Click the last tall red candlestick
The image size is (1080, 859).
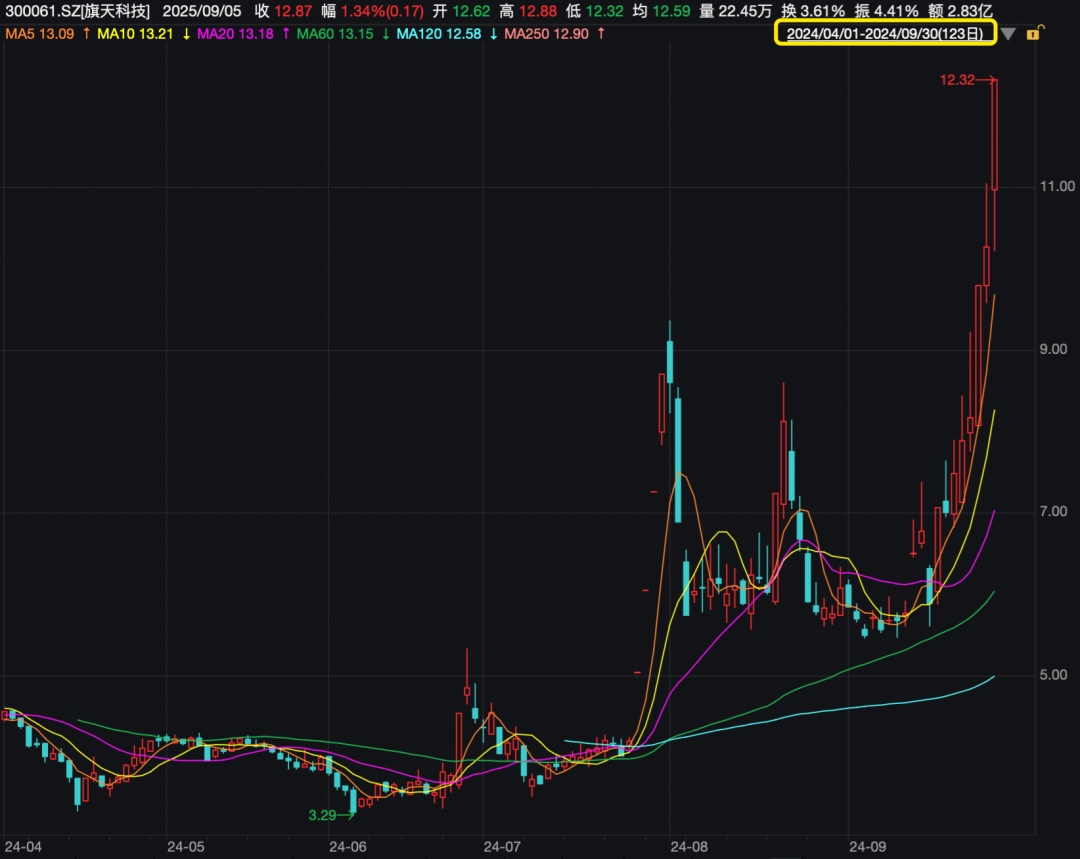(995, 135)
